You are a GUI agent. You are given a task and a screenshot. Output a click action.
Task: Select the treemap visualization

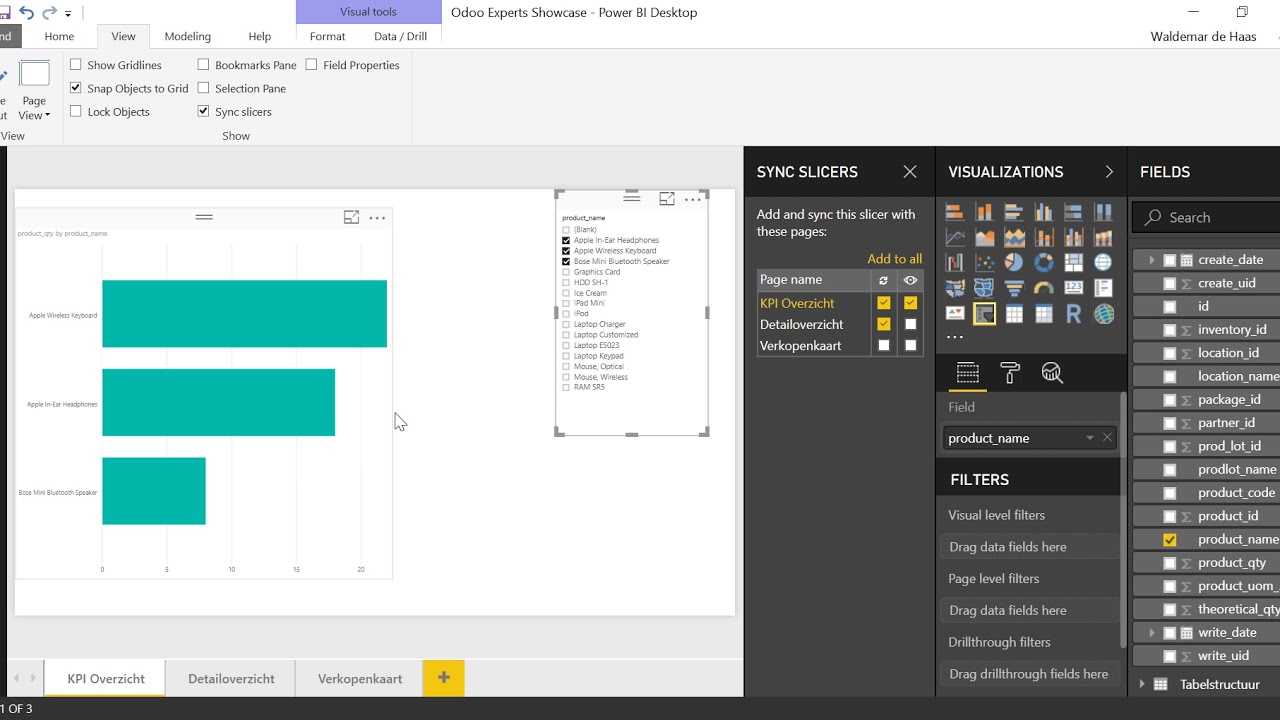(1074, 262)
